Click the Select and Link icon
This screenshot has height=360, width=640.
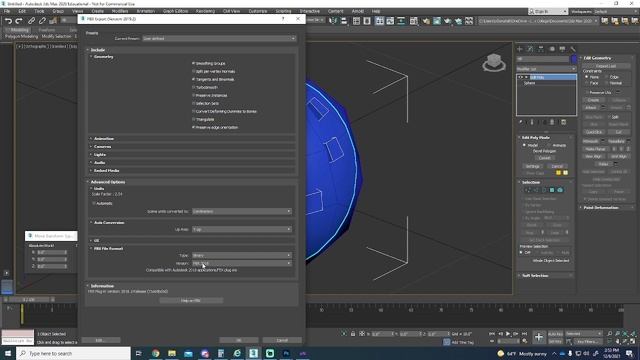[31, 20]
